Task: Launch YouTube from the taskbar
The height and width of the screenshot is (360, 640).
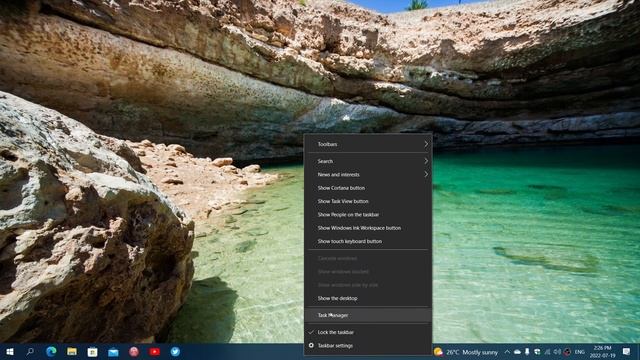Action: (x=154, y=351)
